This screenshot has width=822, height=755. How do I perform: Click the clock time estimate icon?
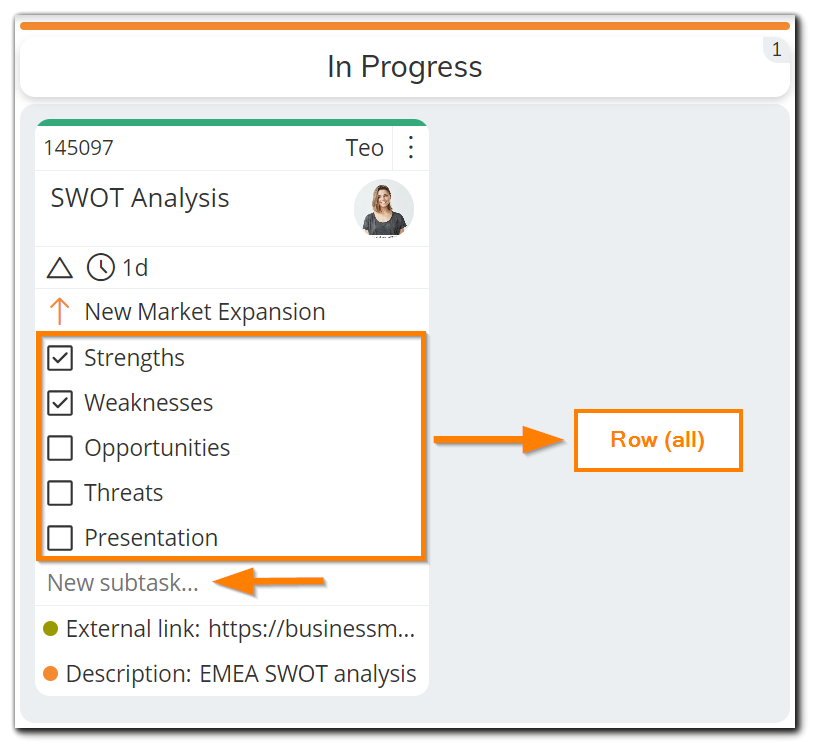point(100,267)
